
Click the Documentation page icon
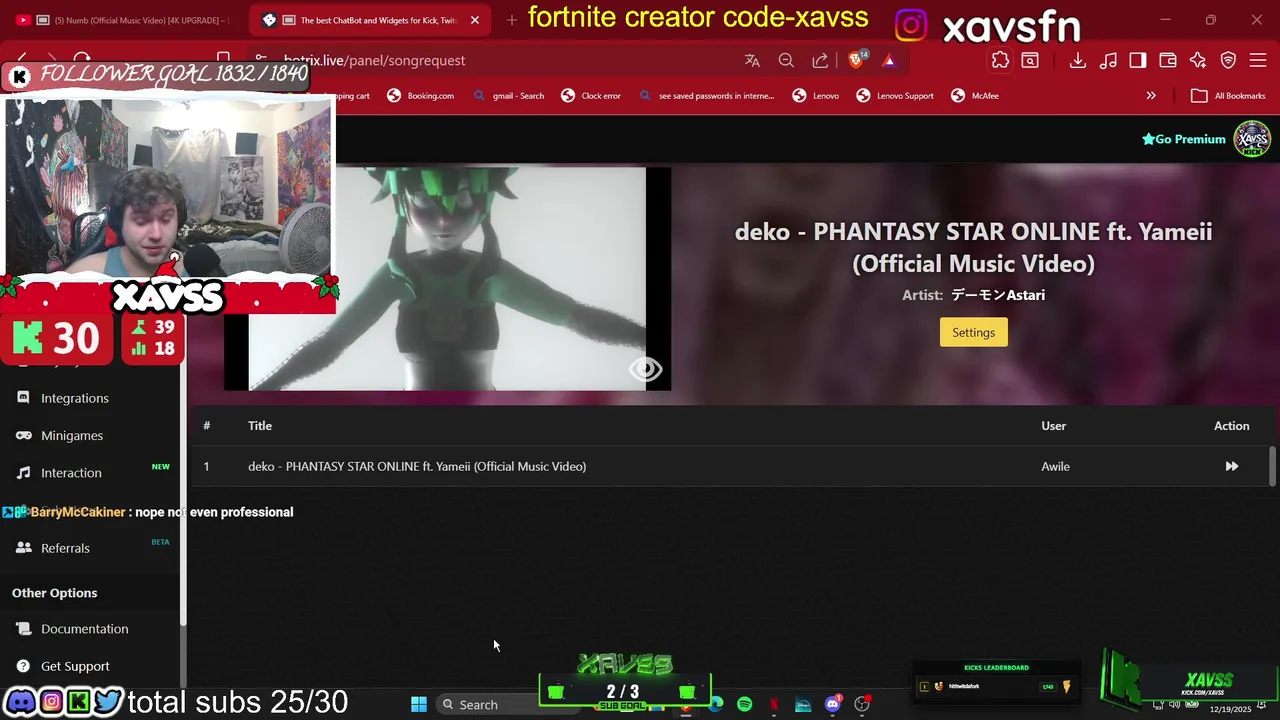coord(23,629)
